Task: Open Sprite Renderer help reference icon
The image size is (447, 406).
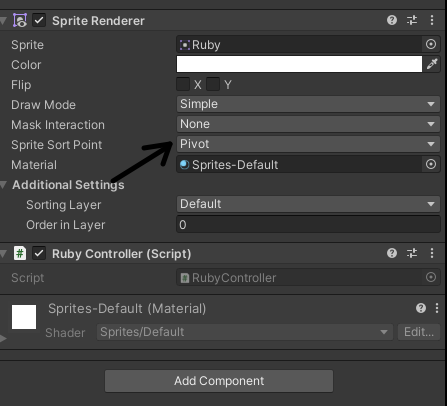Action: (x=392, y=20)
